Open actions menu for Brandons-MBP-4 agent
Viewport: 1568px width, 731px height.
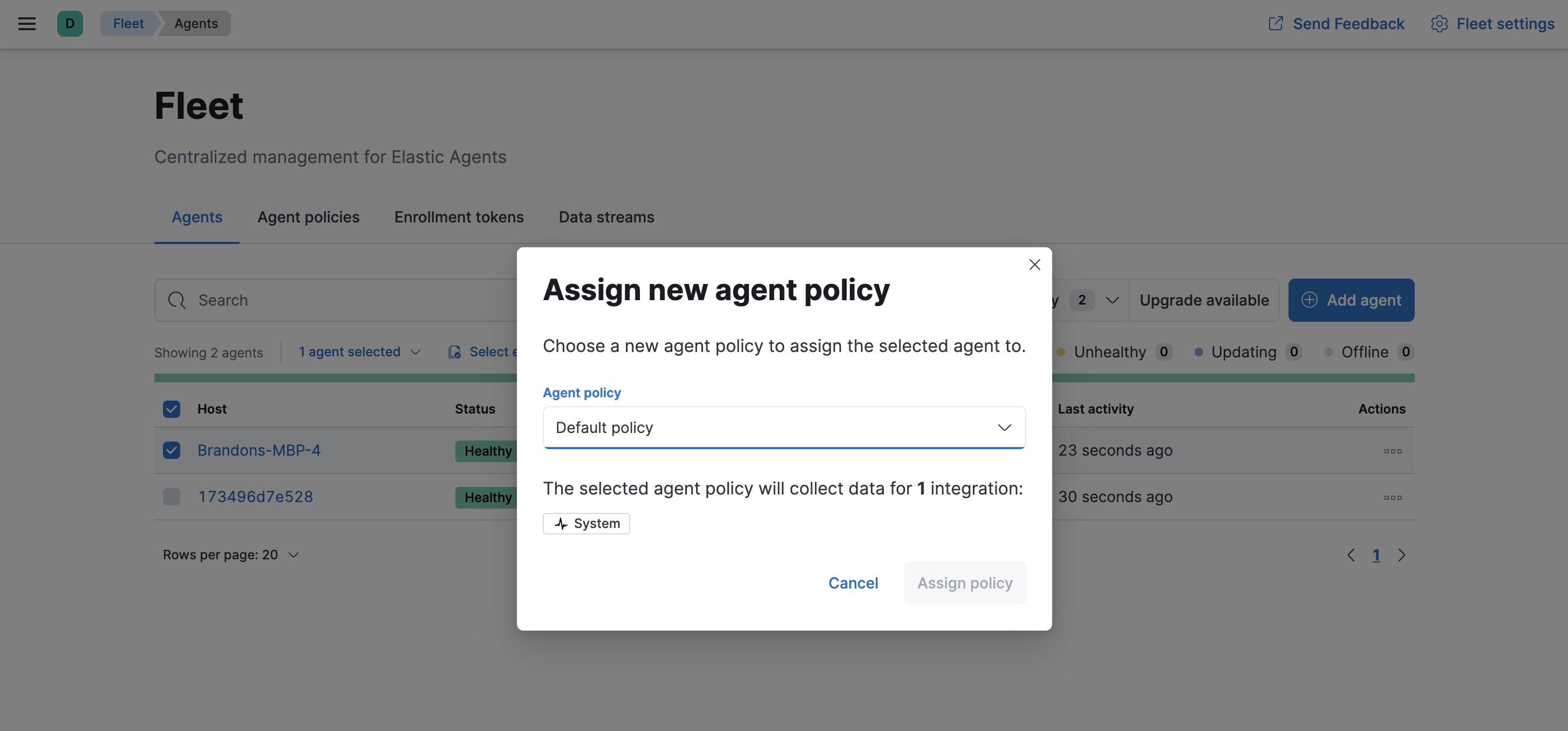(x=1393, y=451)
